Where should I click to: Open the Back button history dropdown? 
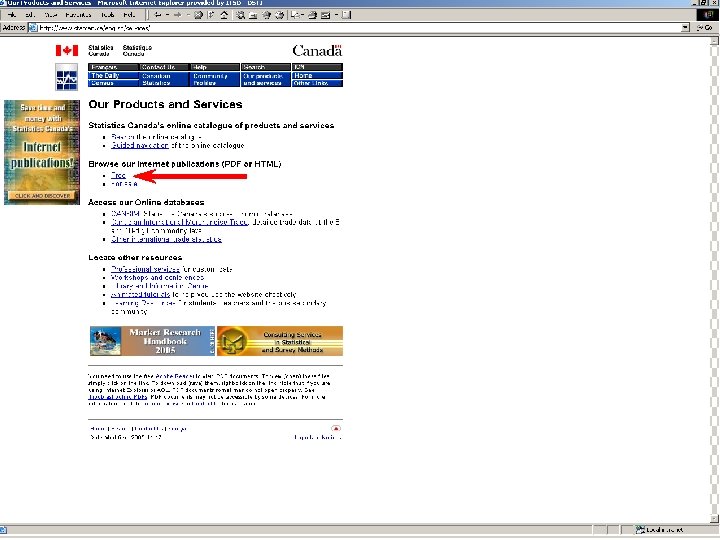(167, 15)
